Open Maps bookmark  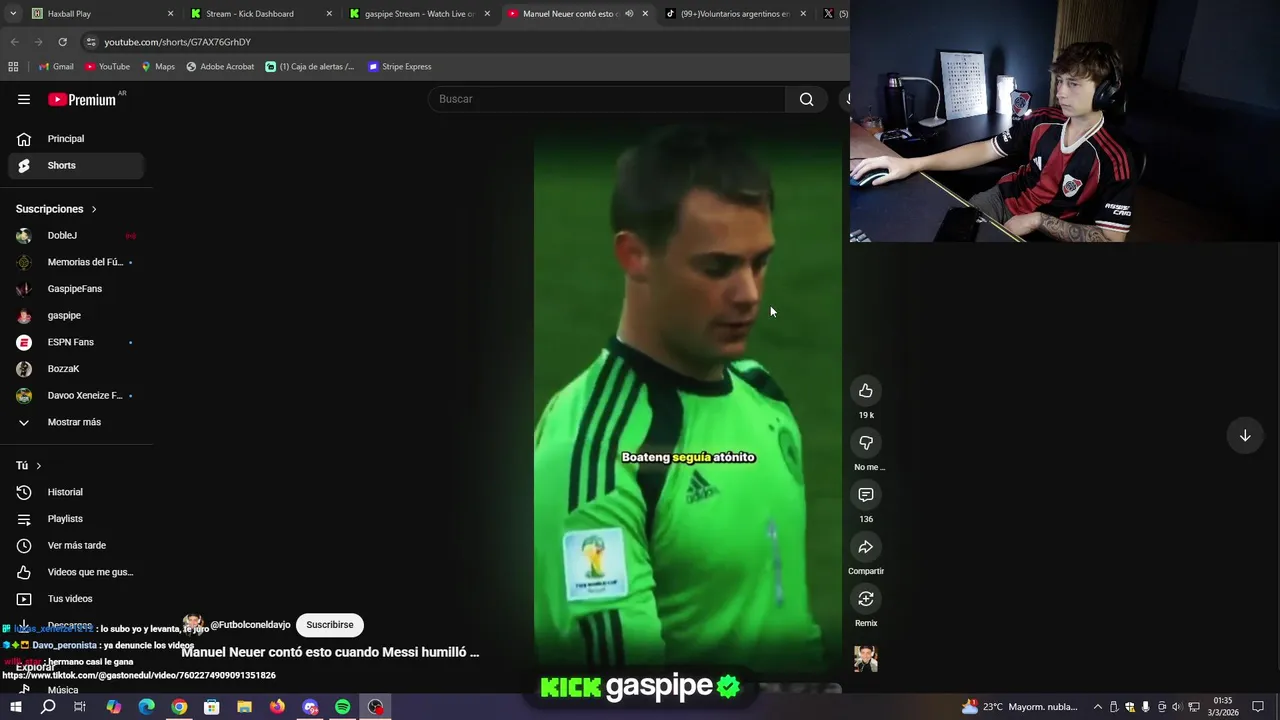point(158,67)
